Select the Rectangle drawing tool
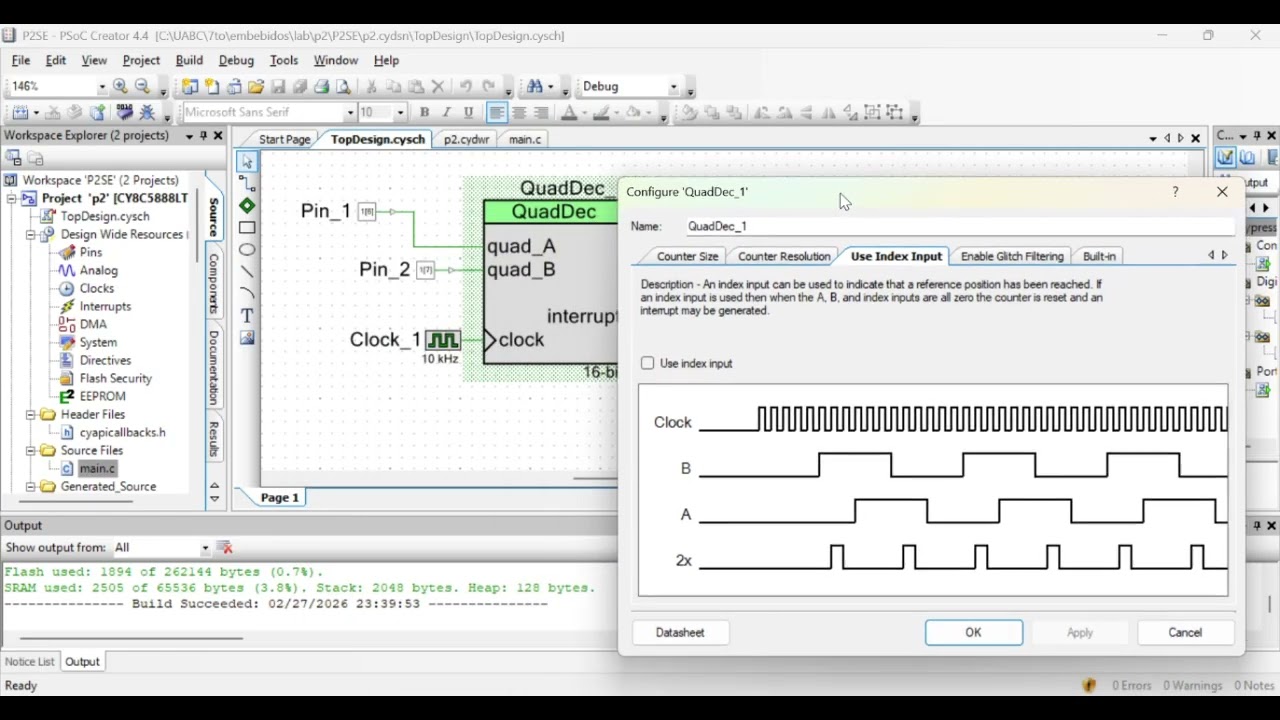 click(x=247, y=227)
